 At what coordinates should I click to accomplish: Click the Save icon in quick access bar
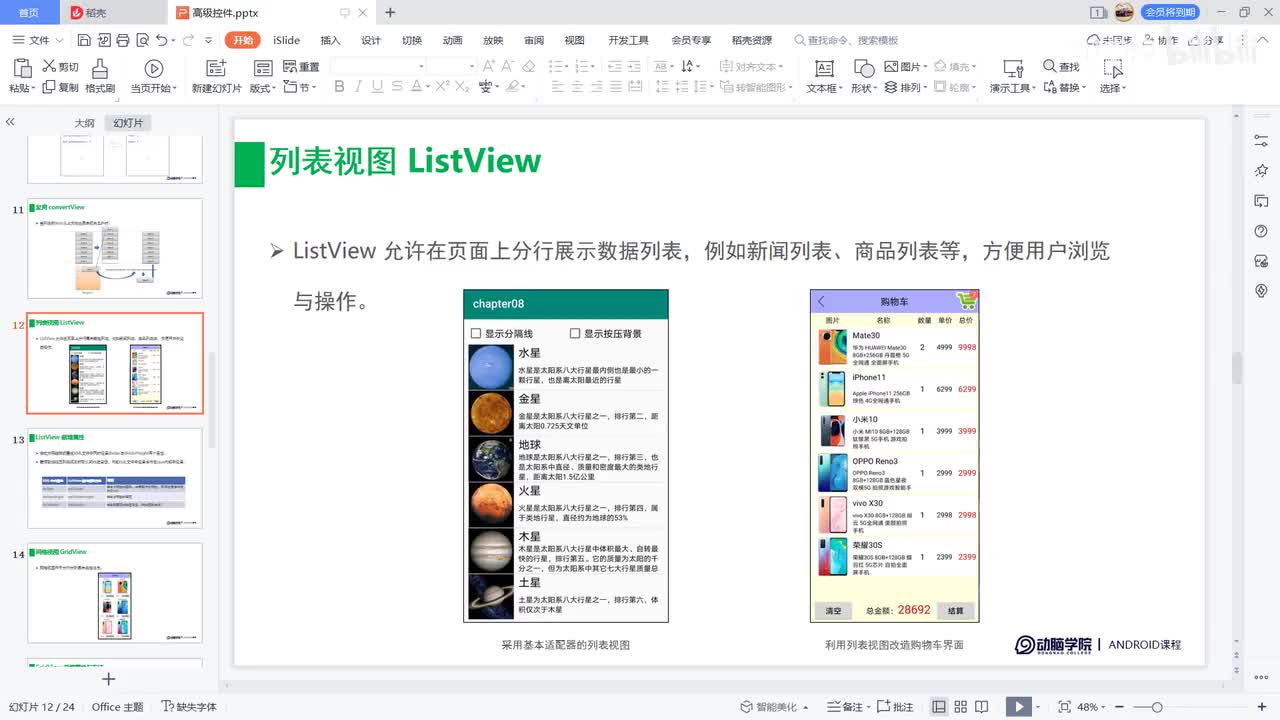click(84, 40)
